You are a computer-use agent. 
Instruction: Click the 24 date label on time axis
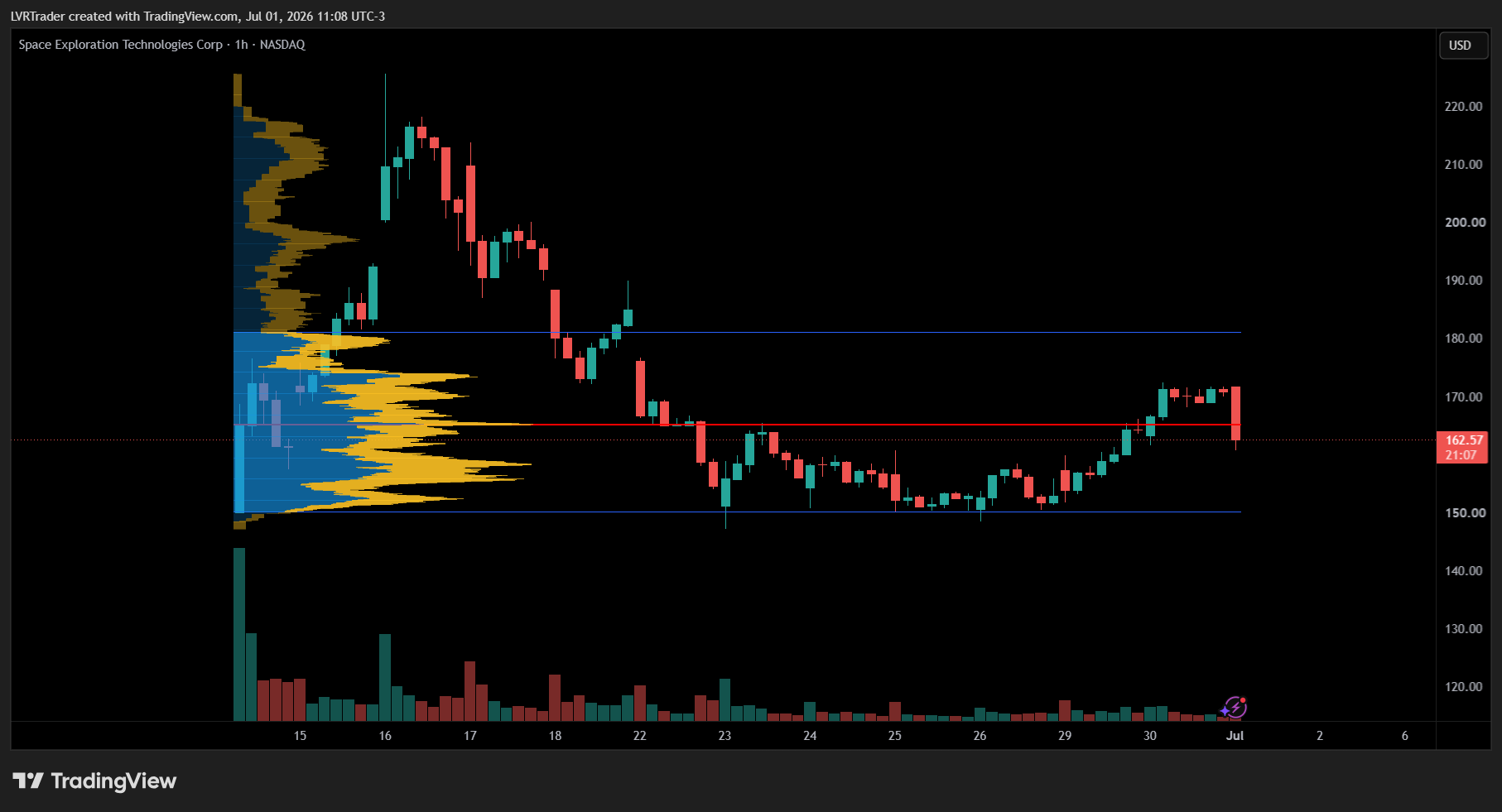pyautogui.click(x=810, y=735)
